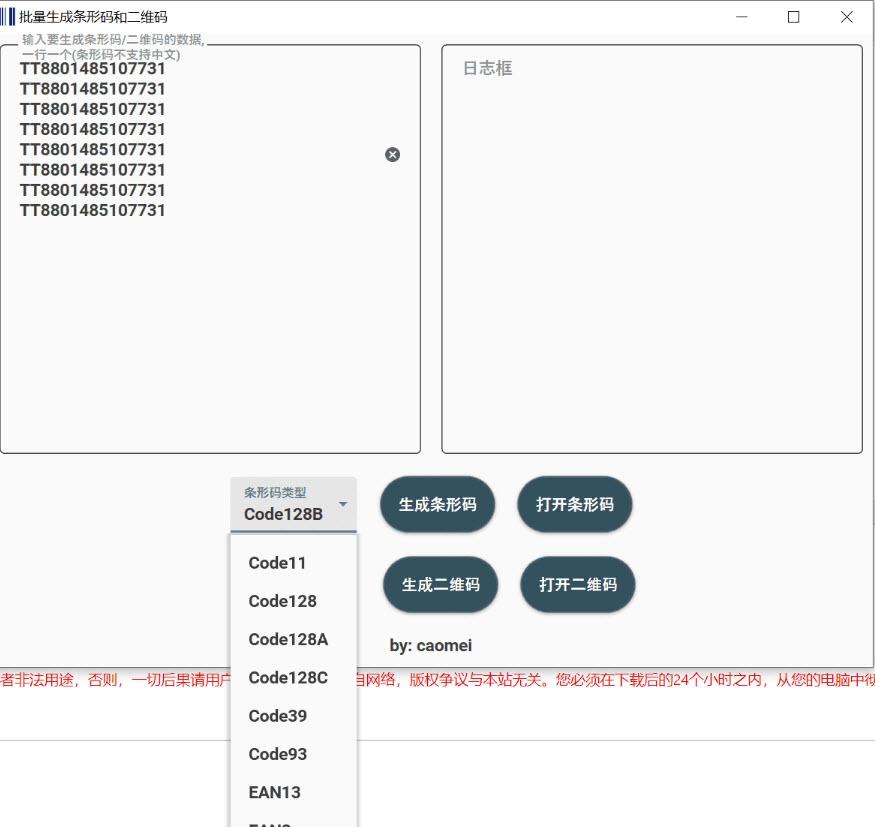Click the barcode app icon in title bar
The image size is (875, 827).
7,17
